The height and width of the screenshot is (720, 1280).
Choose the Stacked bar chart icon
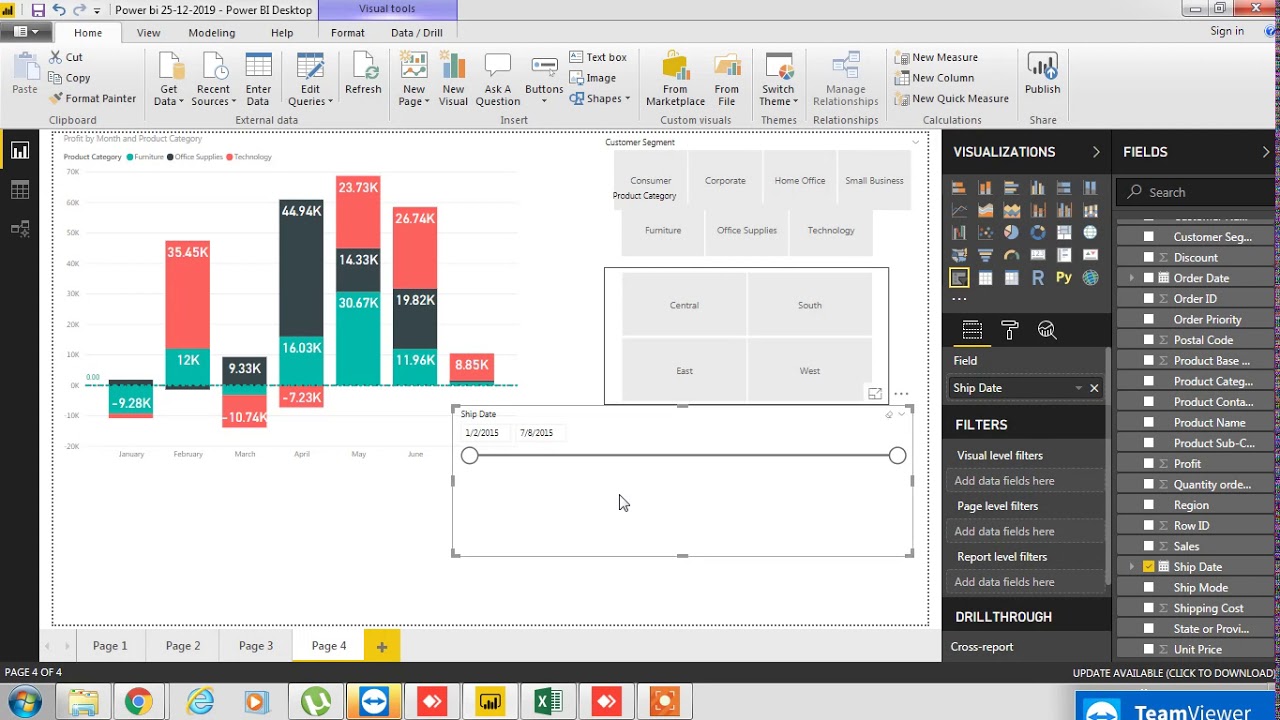tap(959, 188)
